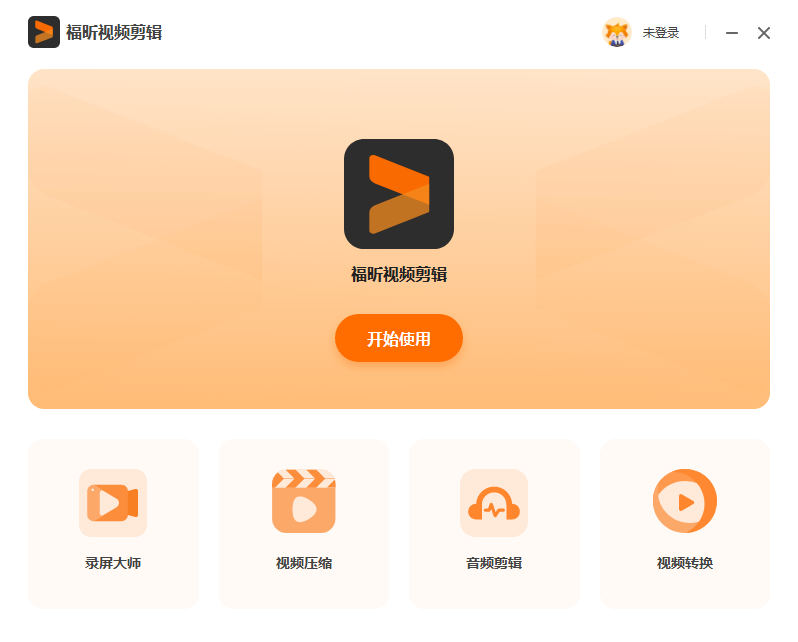
Task: Open the 视频转换 round play icon
Action: tap(685, 501)
